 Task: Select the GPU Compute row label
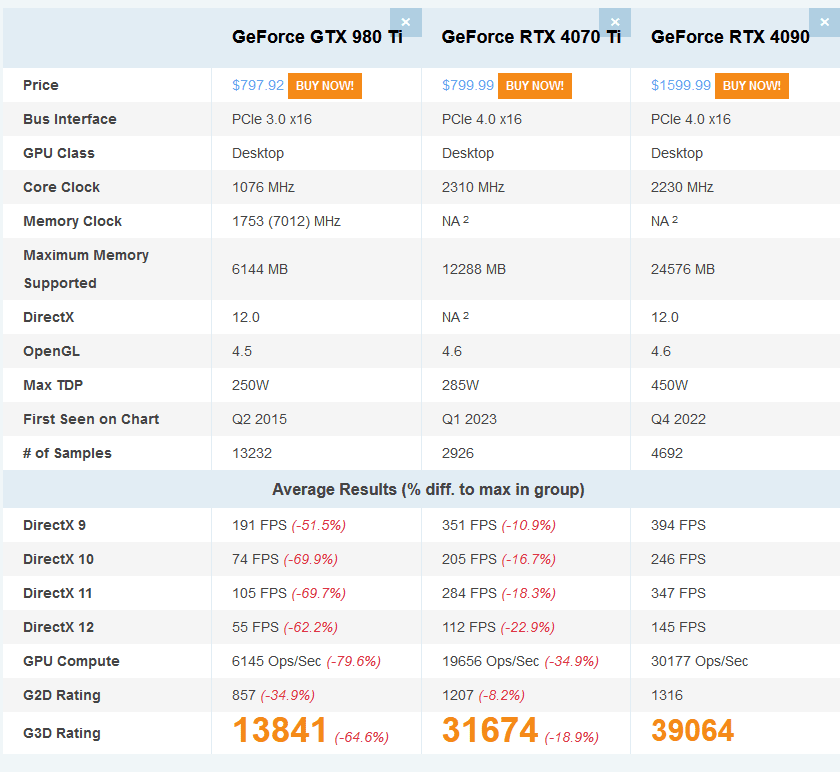[x=71, y=661]
